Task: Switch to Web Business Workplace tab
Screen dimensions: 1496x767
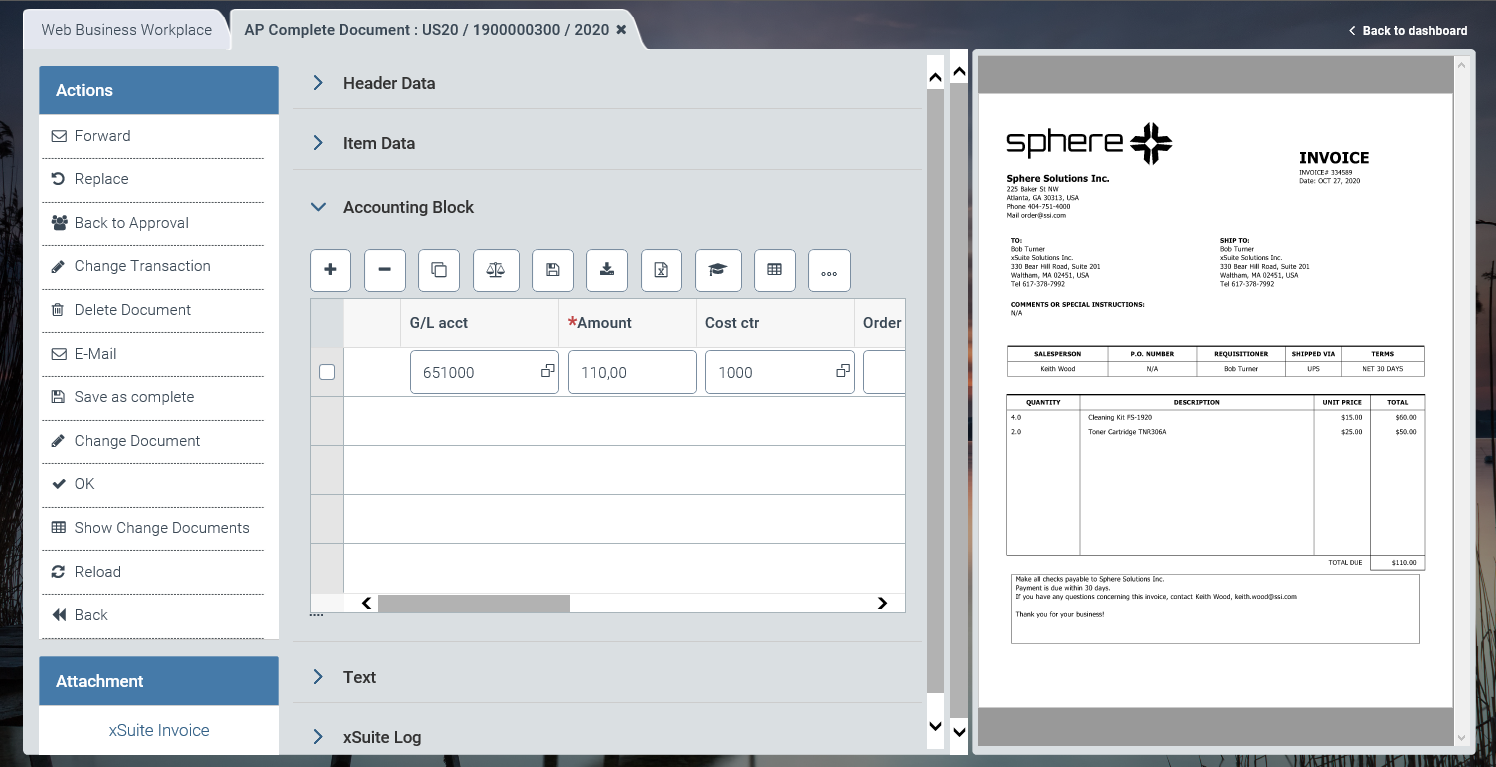Action: tap(126, 30)
